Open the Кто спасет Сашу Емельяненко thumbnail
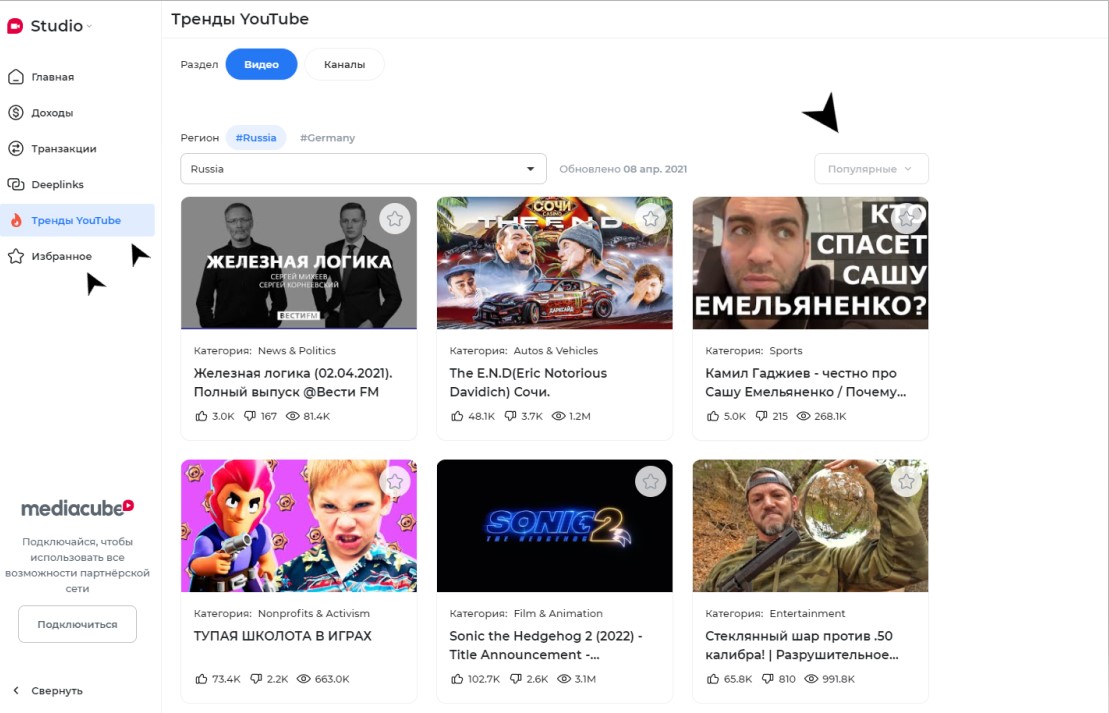Image resolution: width=1109 pixels, height=713 pixels. pyautogui.click(x=811, y=263)
